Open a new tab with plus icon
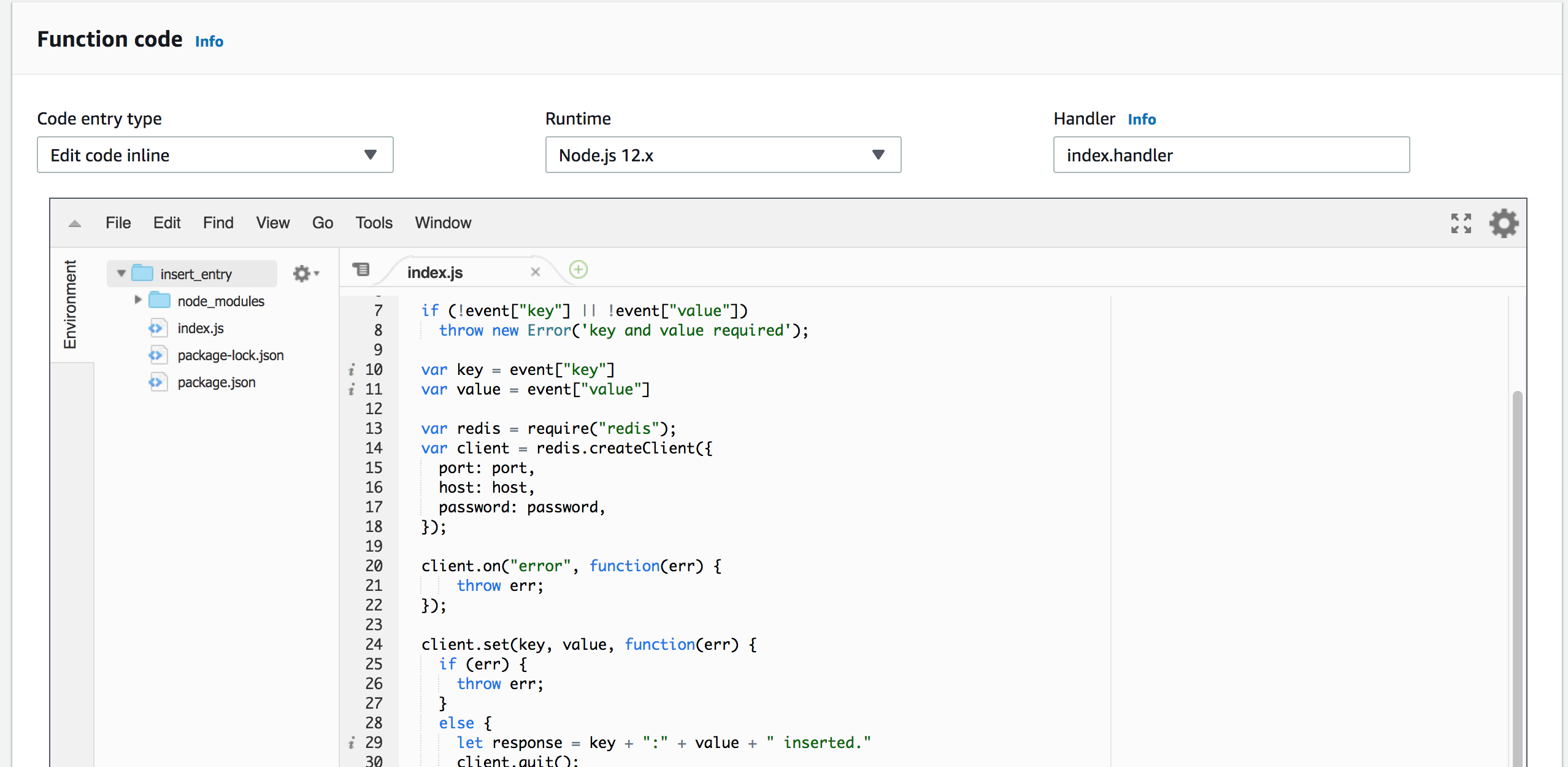The image size is (1568, 767). 578,270
